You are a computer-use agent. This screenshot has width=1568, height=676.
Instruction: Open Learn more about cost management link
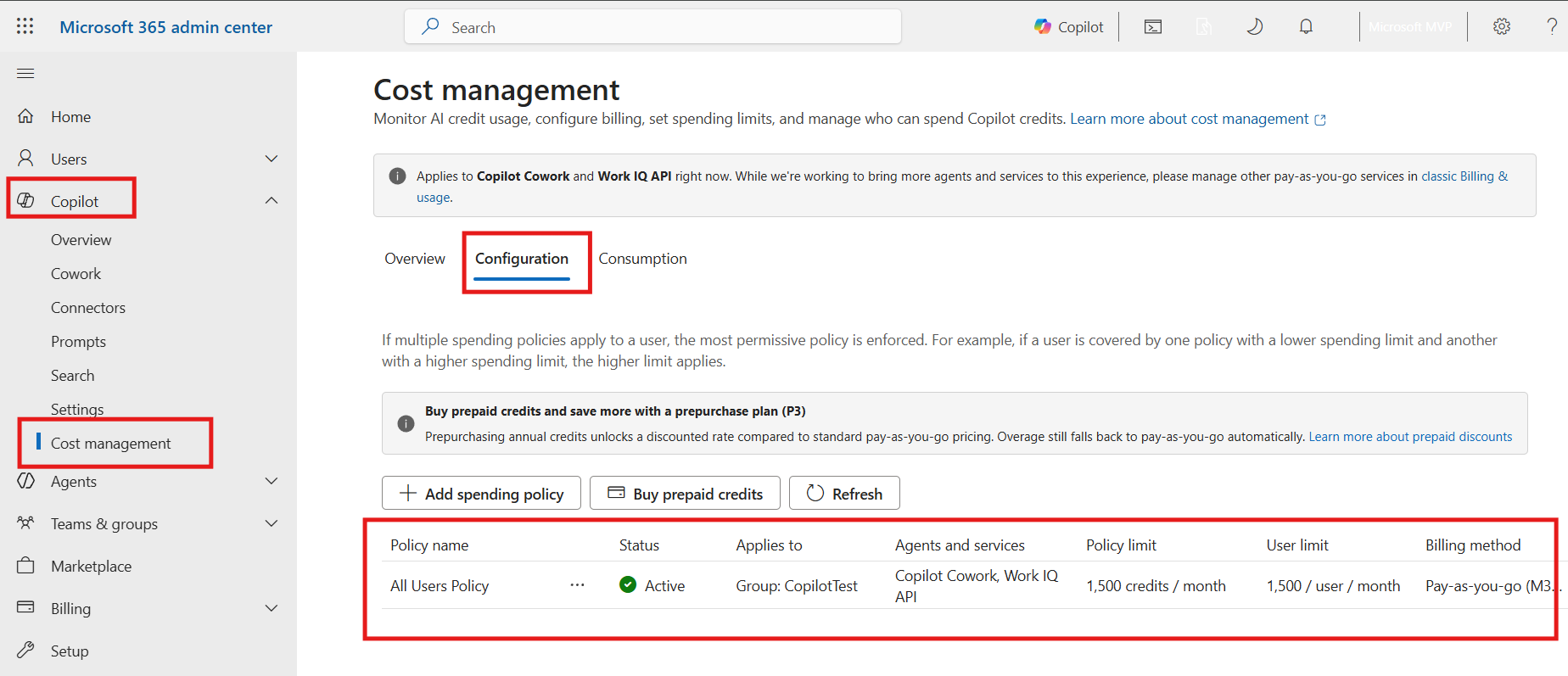coord(1197,119)
